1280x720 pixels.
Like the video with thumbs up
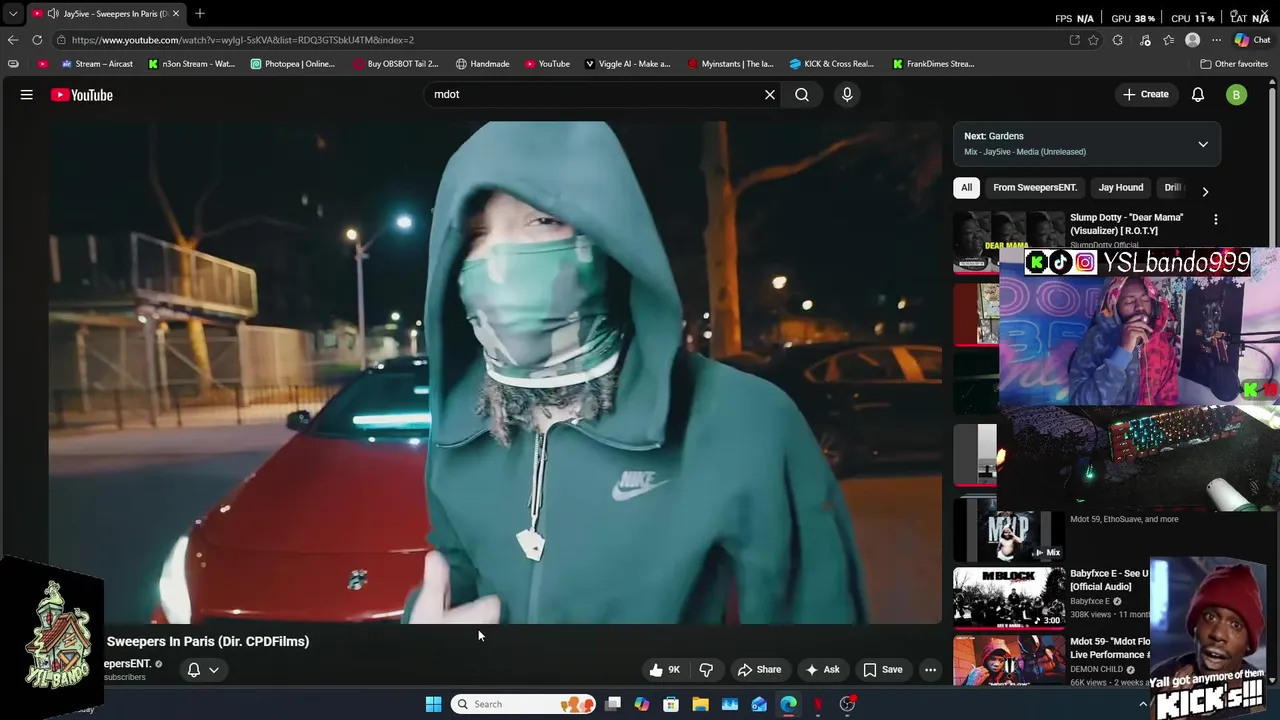coord(665,670)
